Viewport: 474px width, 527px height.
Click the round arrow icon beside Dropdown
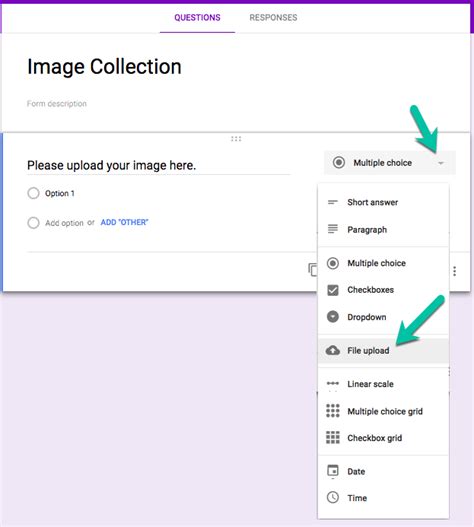click(333, 317)
